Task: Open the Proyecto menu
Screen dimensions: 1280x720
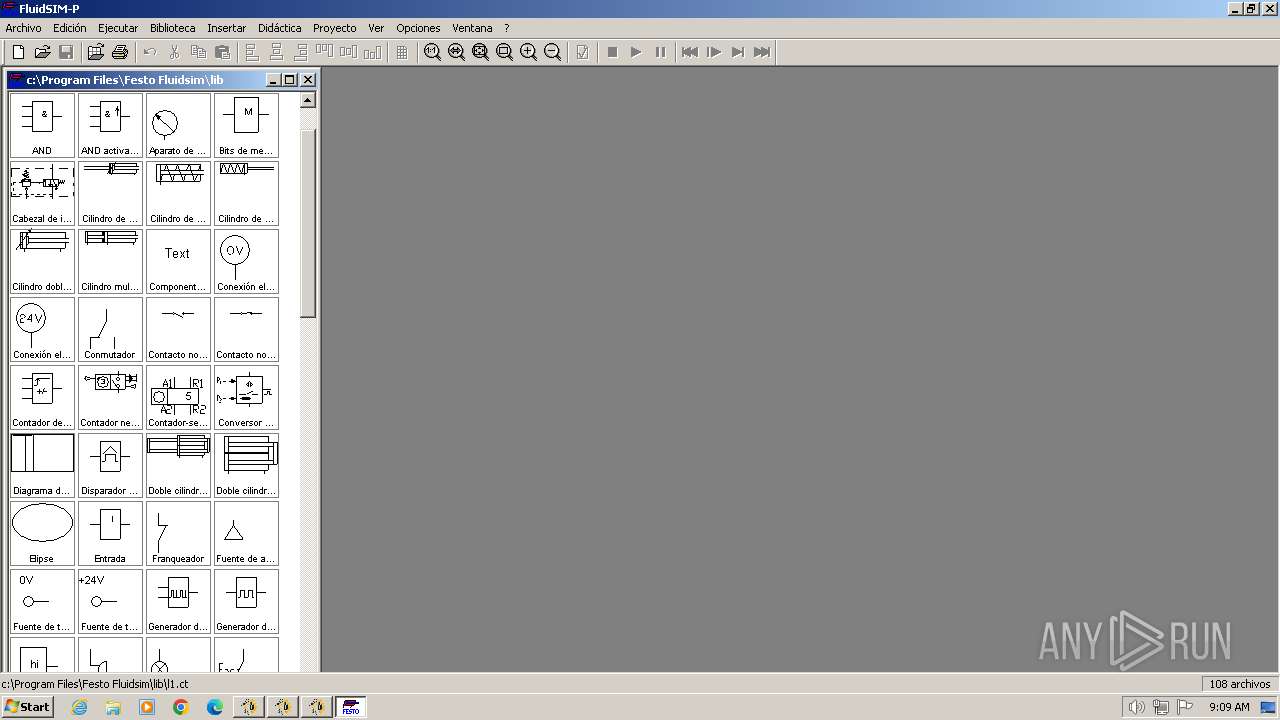Action: (x=335, y=28)
